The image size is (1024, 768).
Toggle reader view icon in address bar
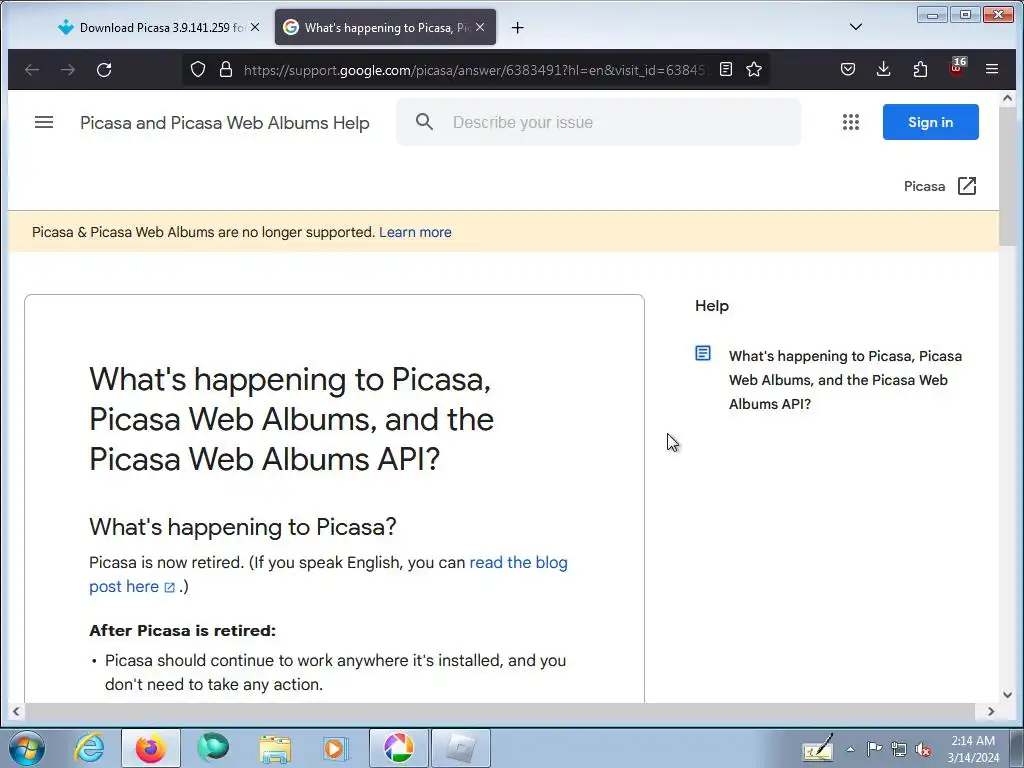tap(726, 69)
